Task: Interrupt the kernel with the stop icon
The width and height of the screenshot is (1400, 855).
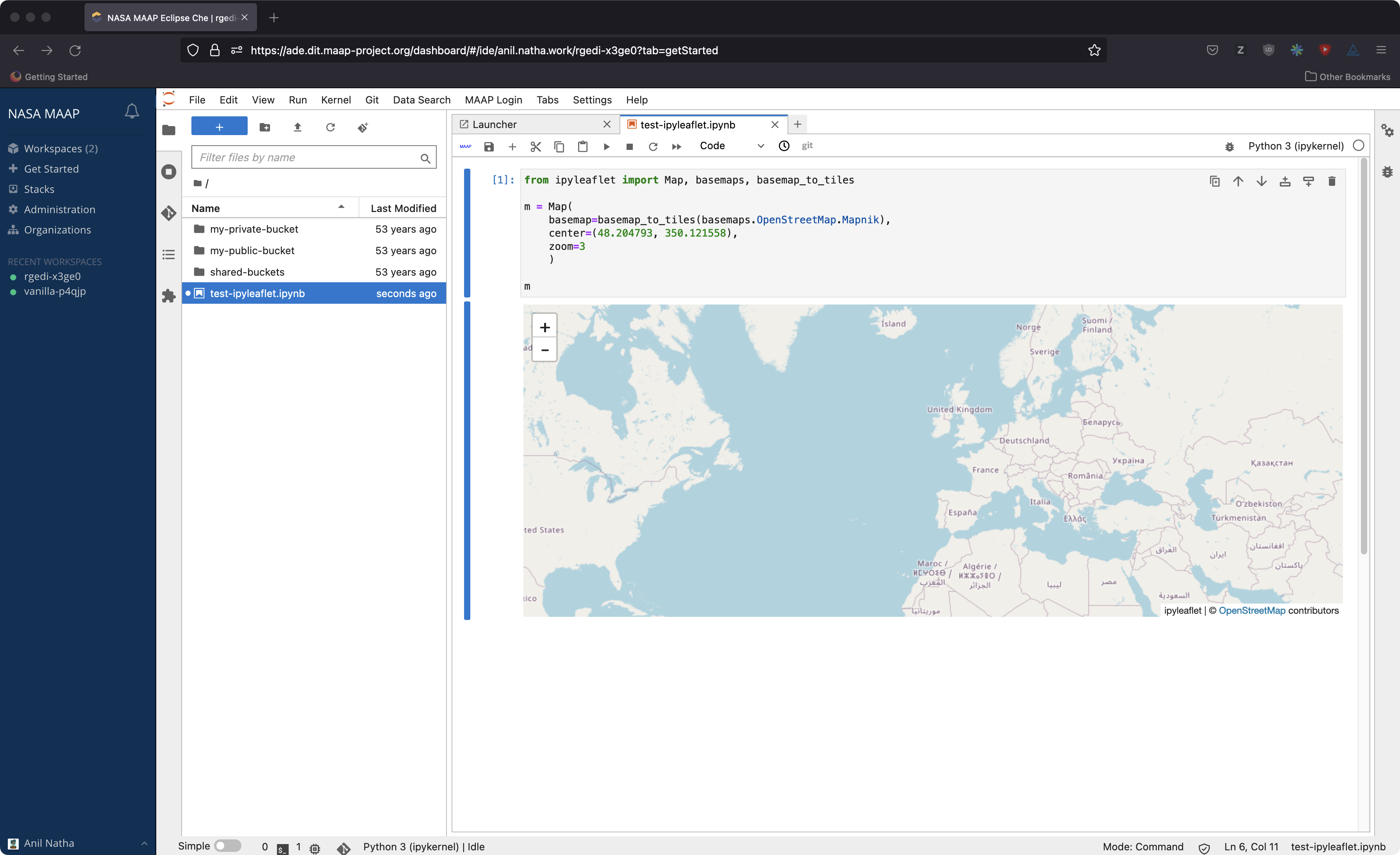Action: (630, 146)
